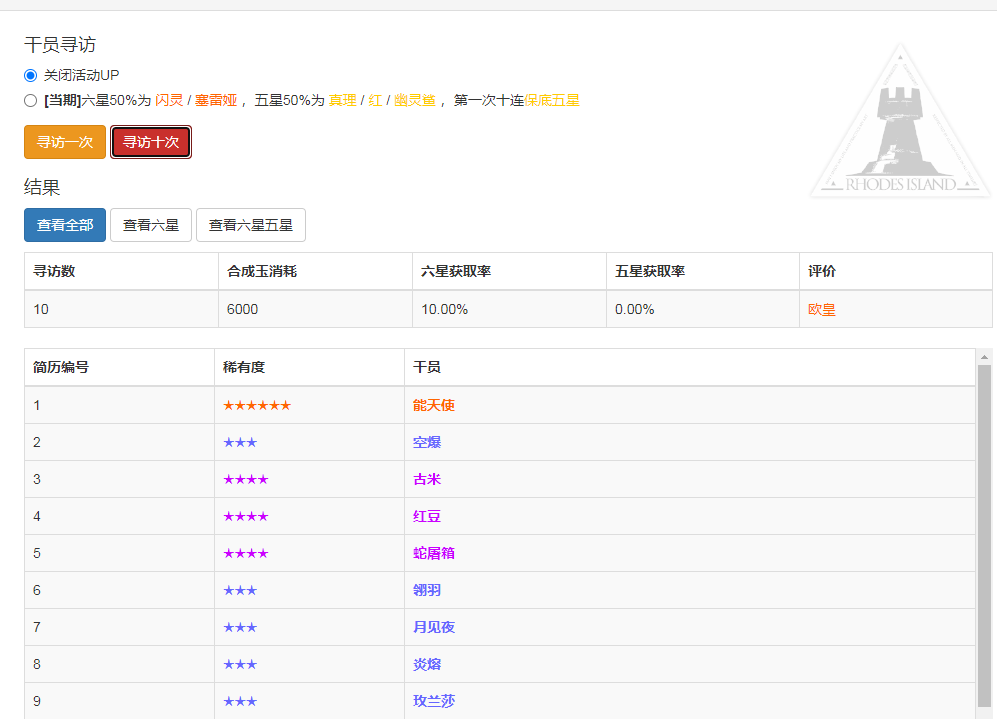Switch to 查看六星 results filter

pos(150,225)
